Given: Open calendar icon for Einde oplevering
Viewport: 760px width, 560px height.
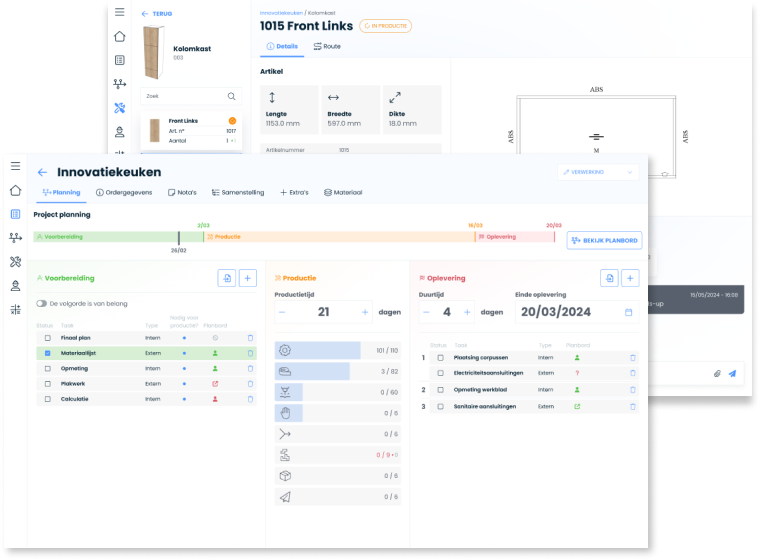Looking at the screenshot, I should point(628,312).
